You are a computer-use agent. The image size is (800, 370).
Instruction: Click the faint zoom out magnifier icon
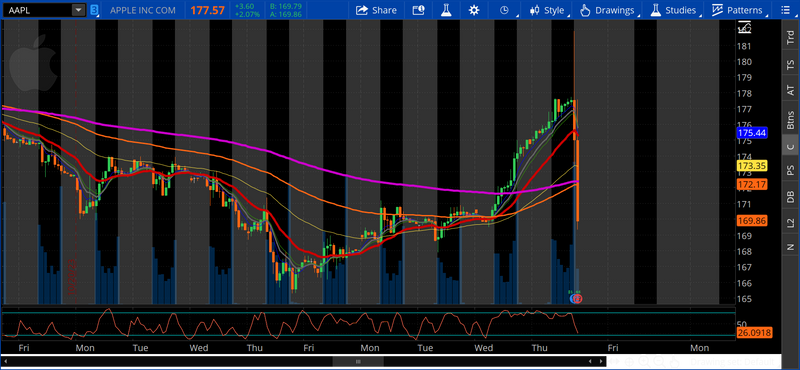pyautogui.click(x=659, y=362)
